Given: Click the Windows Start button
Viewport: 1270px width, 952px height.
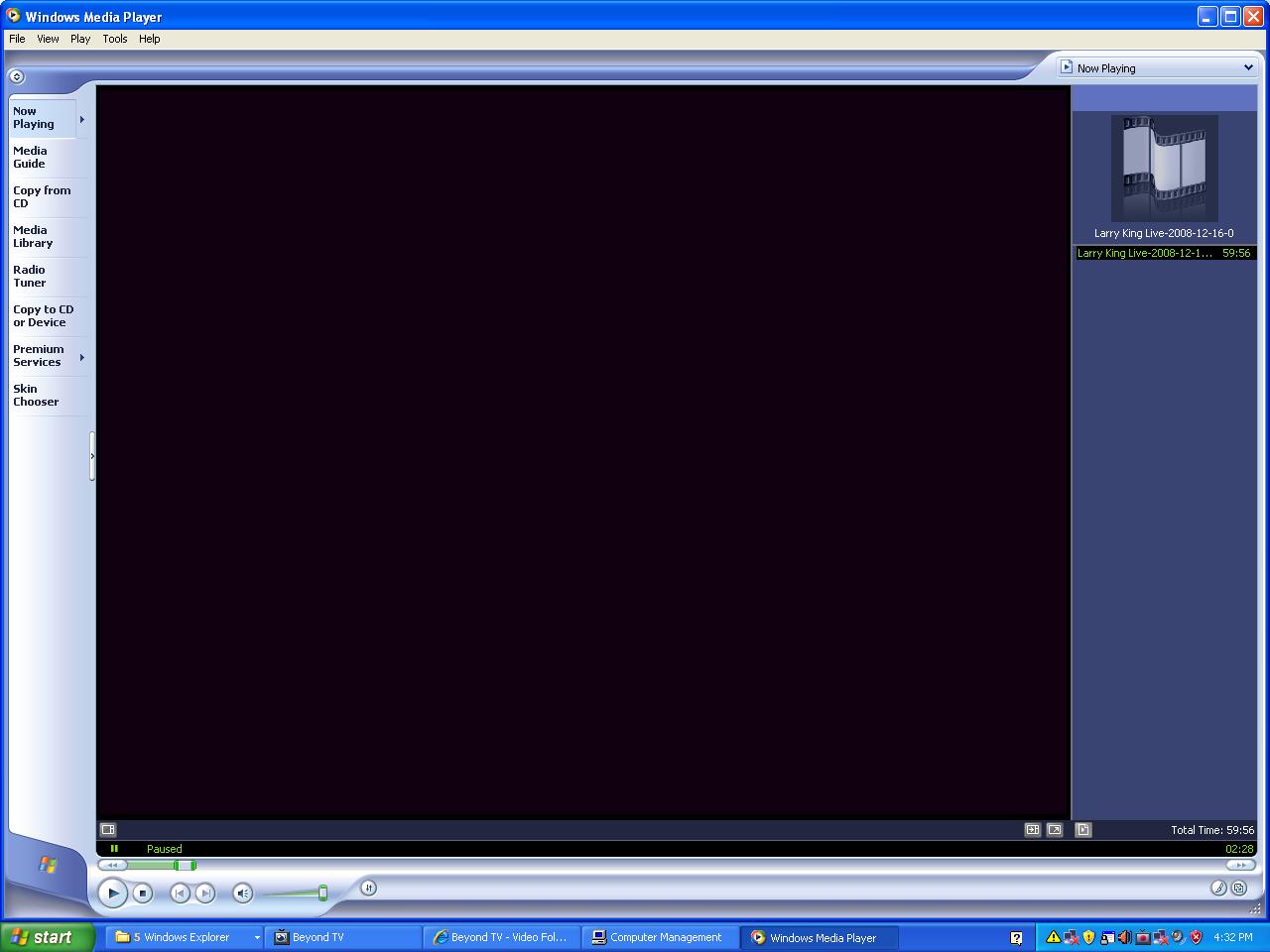Looking at the screenshot, I should tap(47, 937).
